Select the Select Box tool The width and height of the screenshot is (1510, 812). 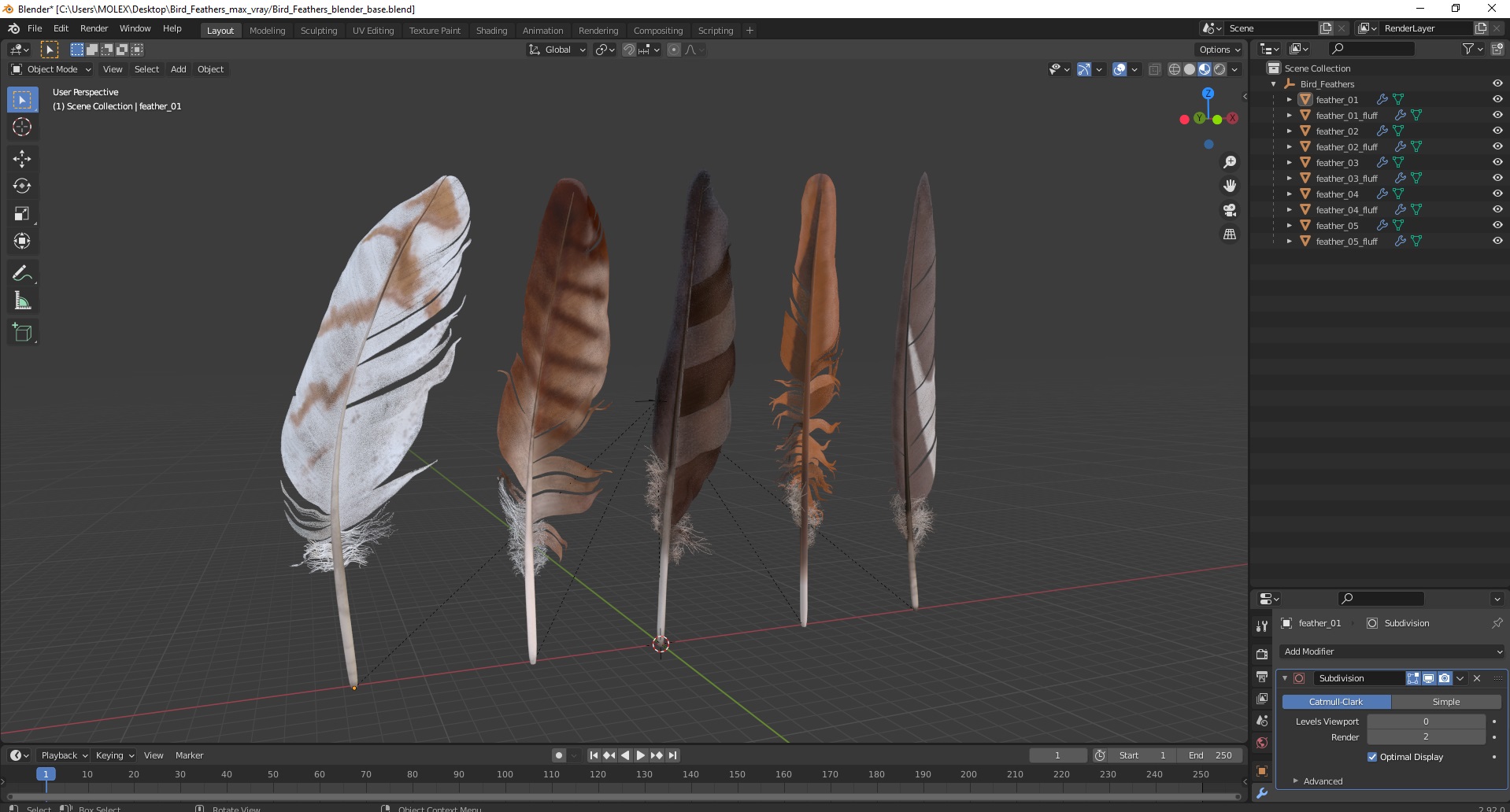(22, 100)
